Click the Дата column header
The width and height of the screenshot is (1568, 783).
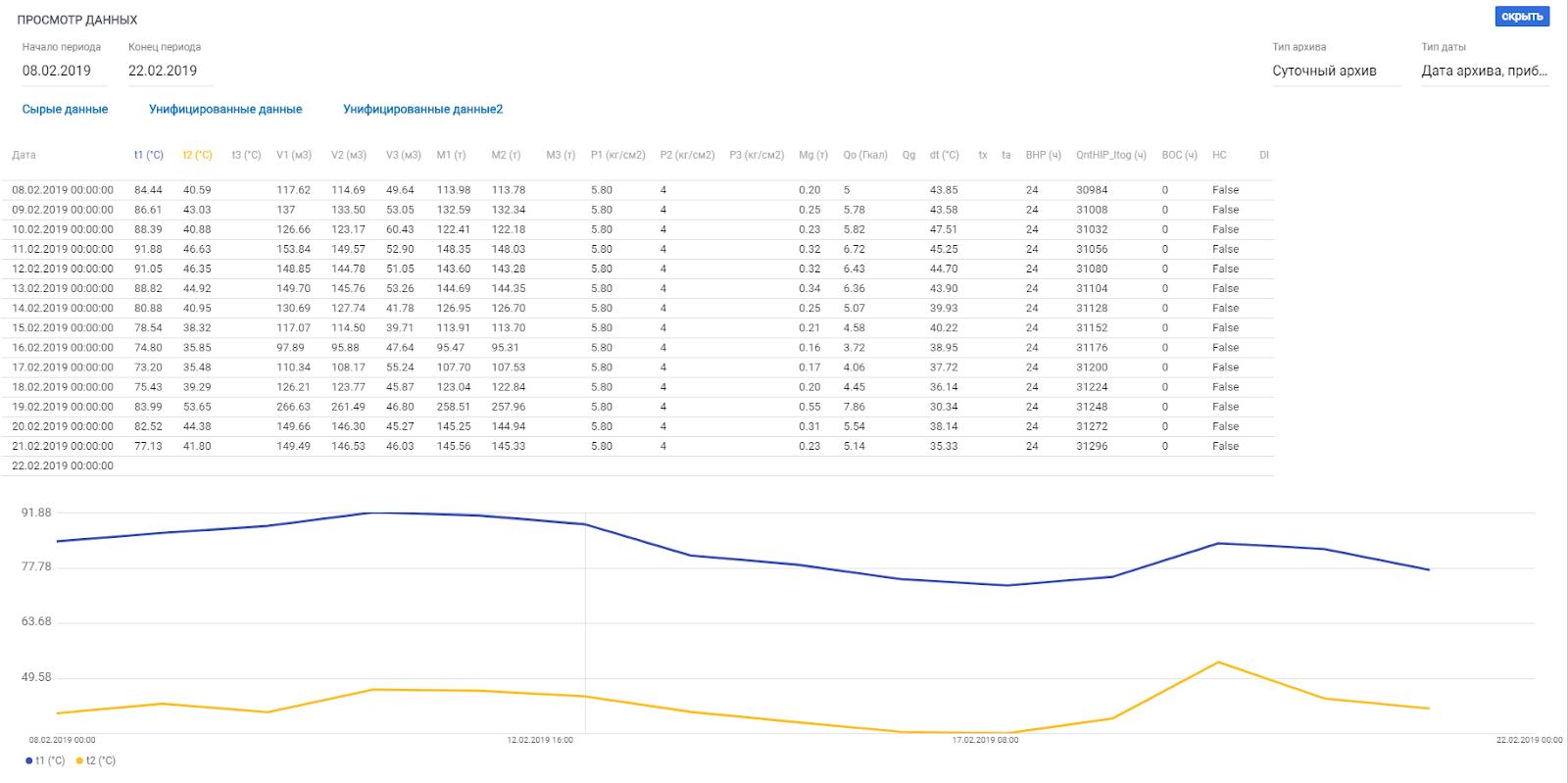pos(24,155)
